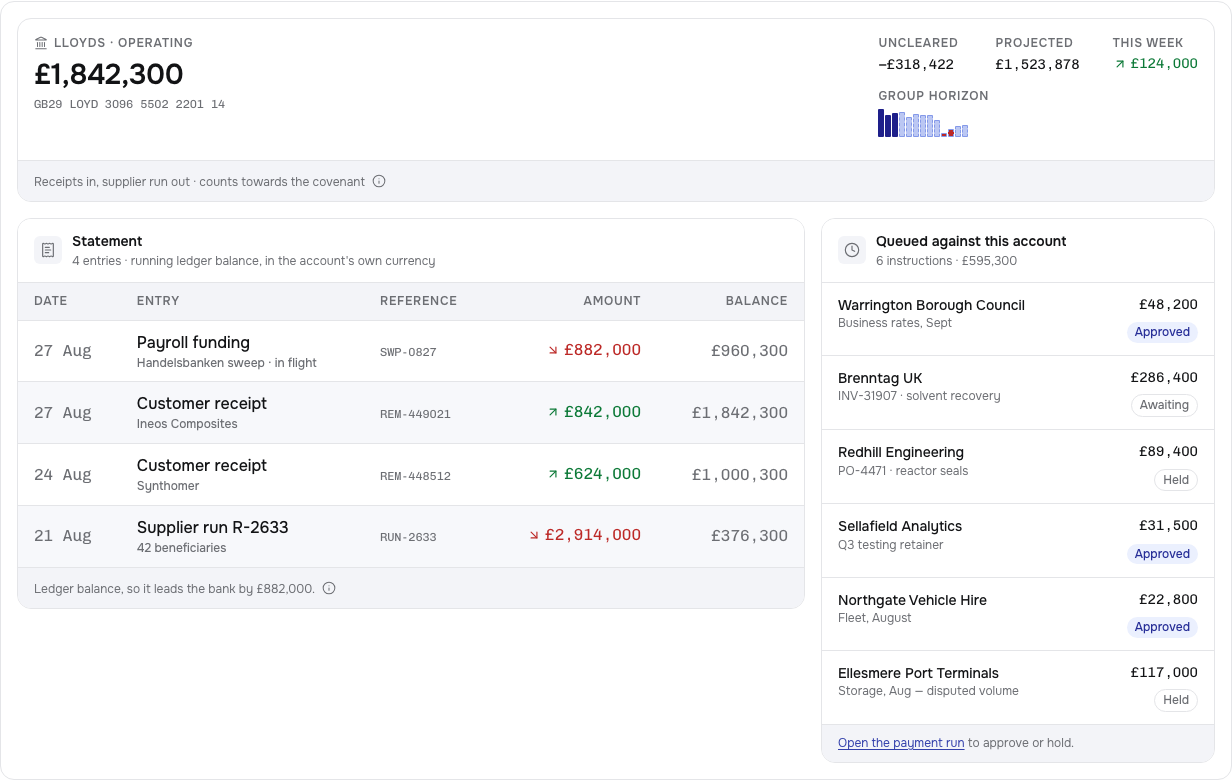Click the AMOUNT column header
The height and width of the screenshot is (780, 1232).
(612, 301)
